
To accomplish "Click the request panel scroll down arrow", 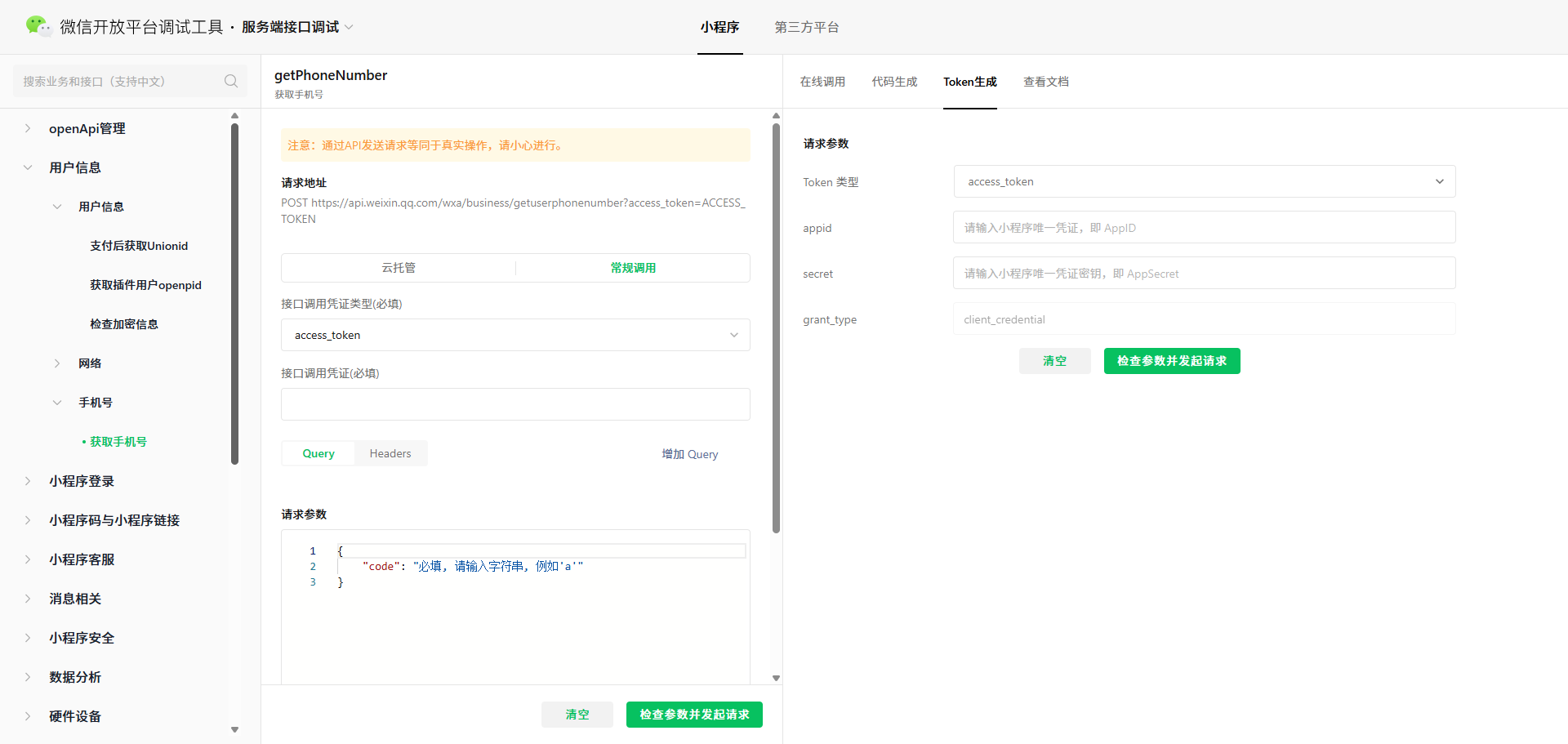I will (776, 678).
